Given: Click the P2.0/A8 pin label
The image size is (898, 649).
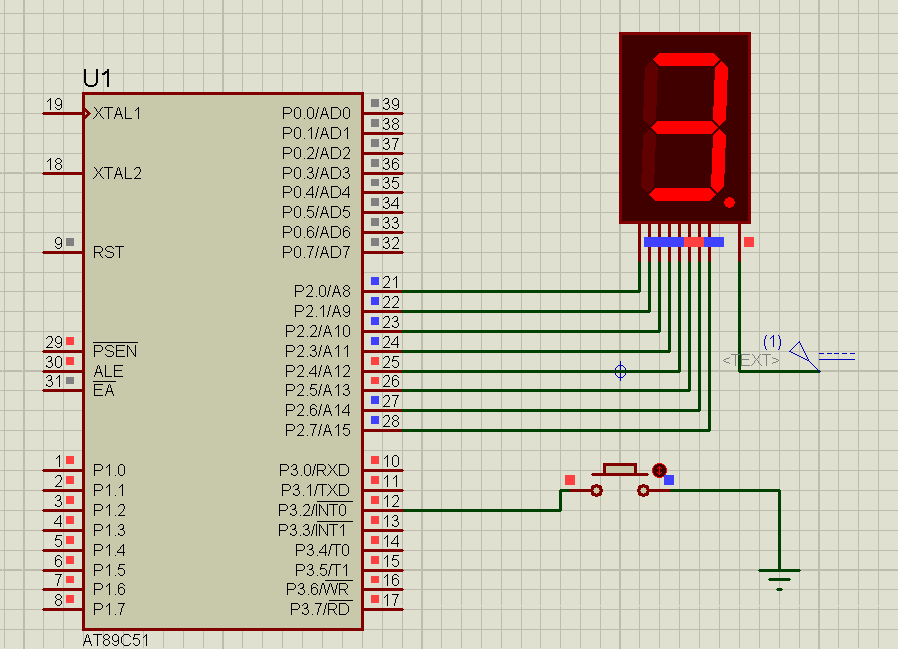Looking at the screenshot, I should pos(322,292).
